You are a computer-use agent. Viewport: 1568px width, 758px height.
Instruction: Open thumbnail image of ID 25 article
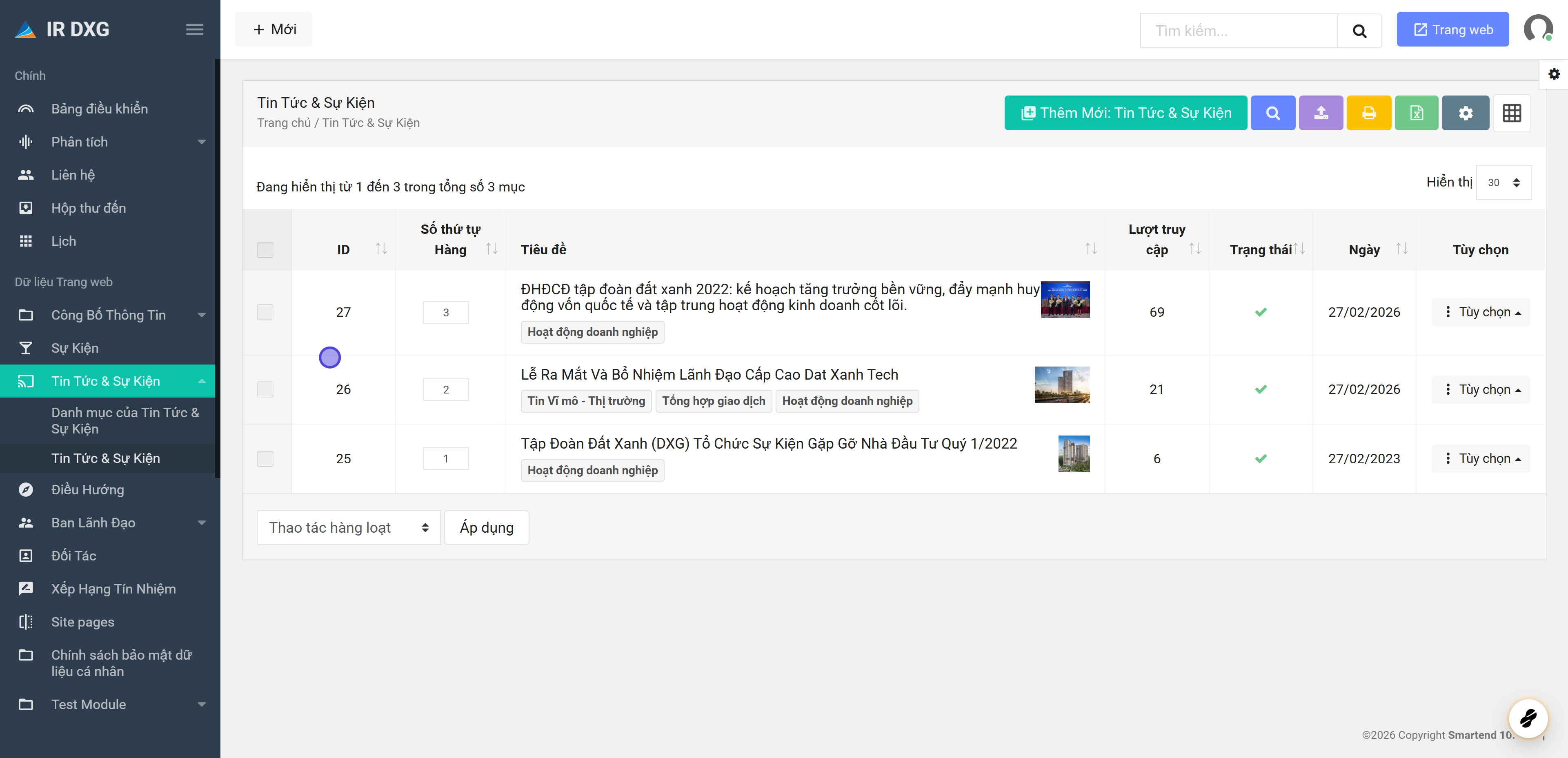(x=1074, y=454)
